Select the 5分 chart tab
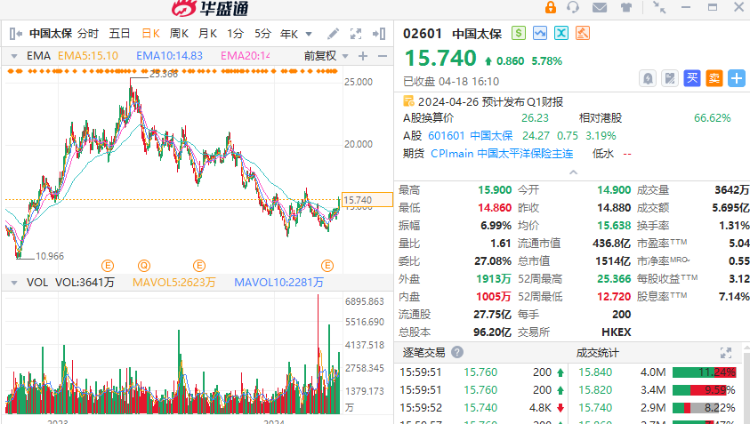The image size is (750, 424). [263, 33]
